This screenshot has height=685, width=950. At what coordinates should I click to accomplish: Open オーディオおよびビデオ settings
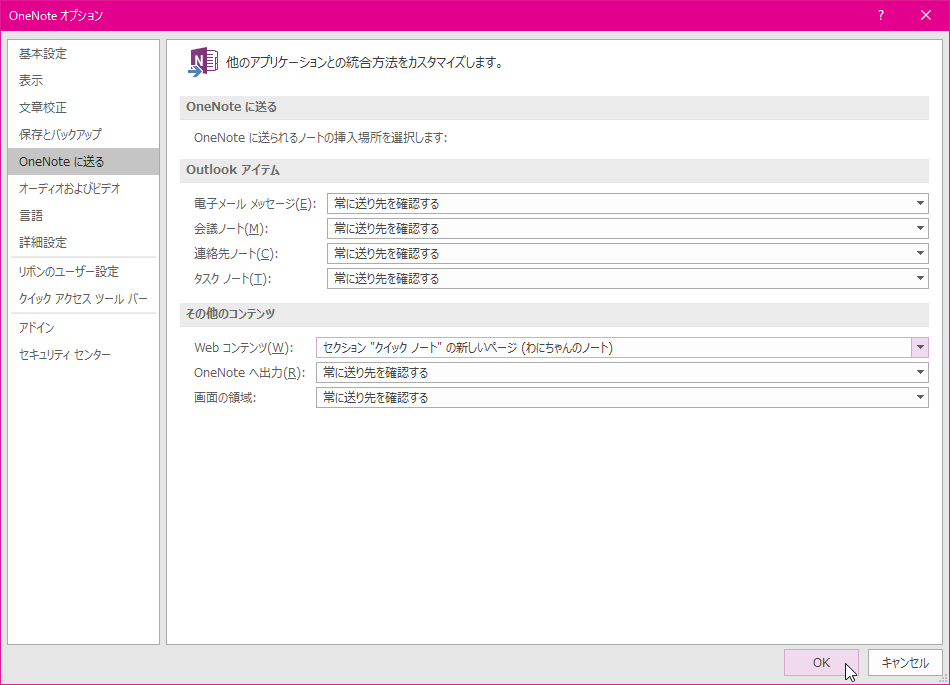coord(84,188)
